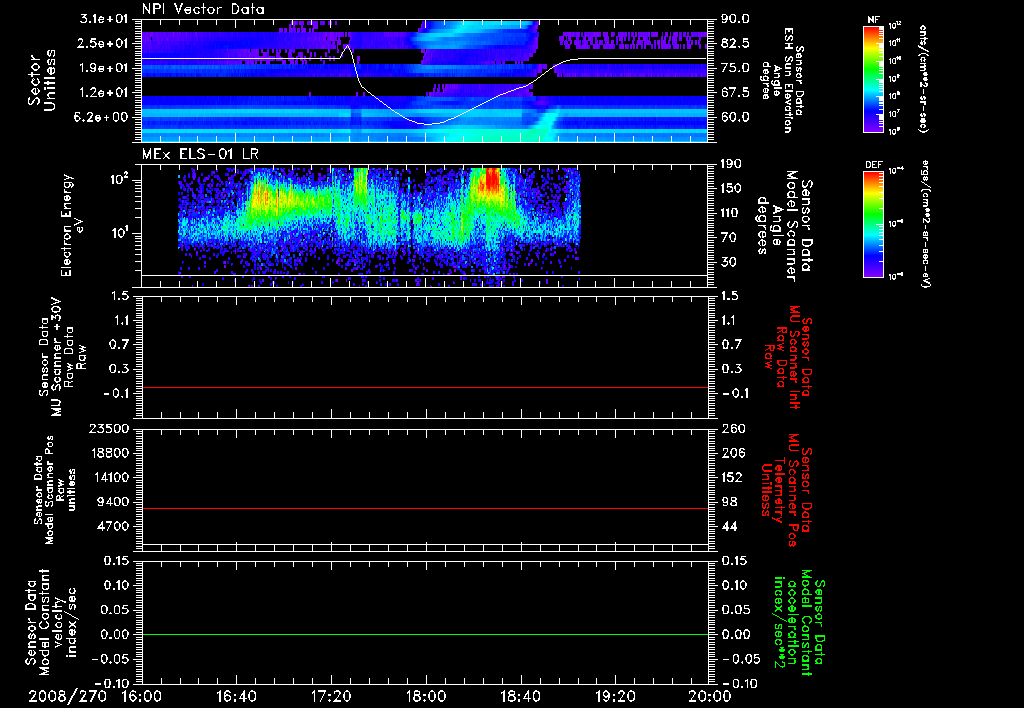The image size is (1024, 708).
Task: Click the 20:00 time axis label
Action: 710,696
